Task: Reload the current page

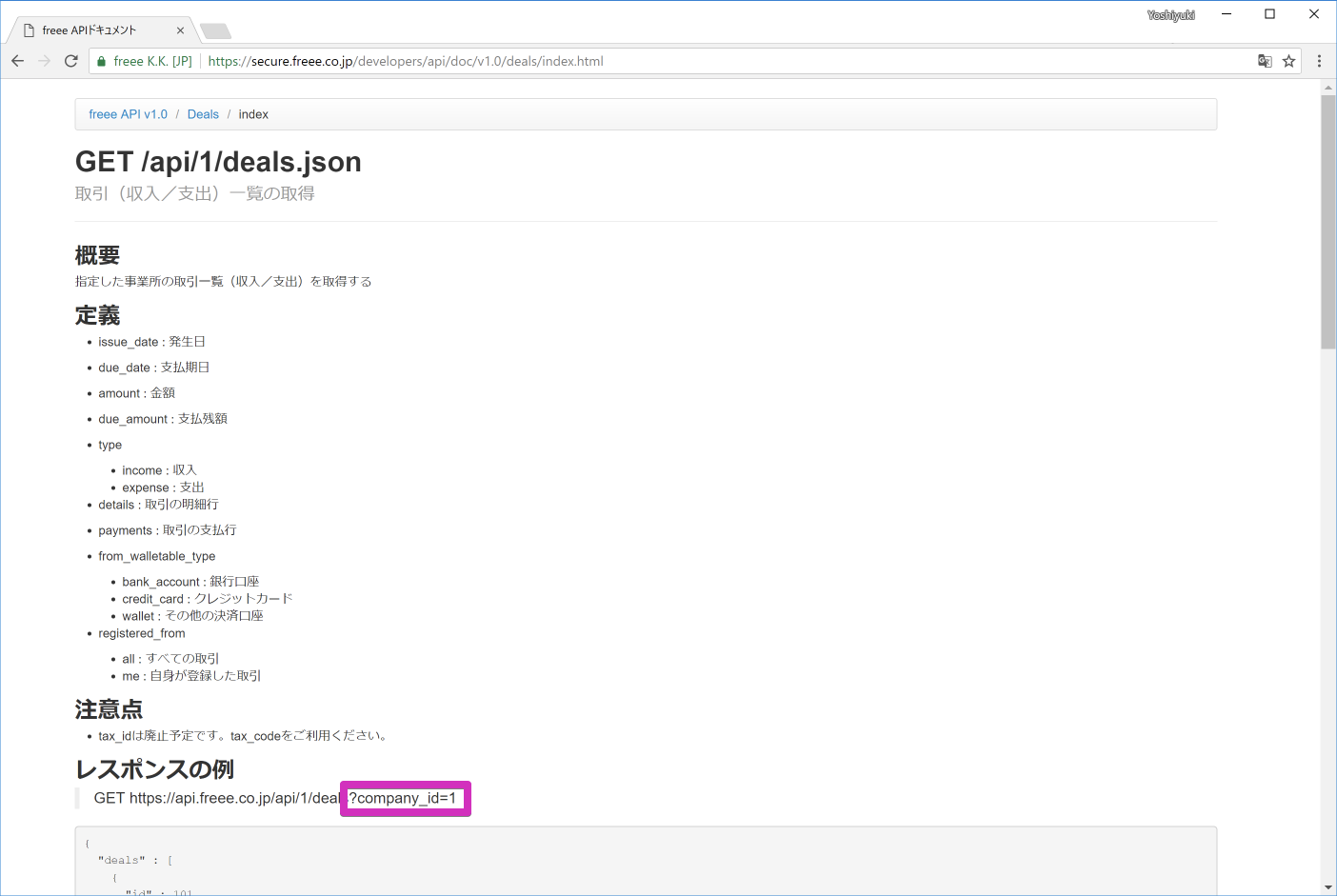Action: (70, 60)
